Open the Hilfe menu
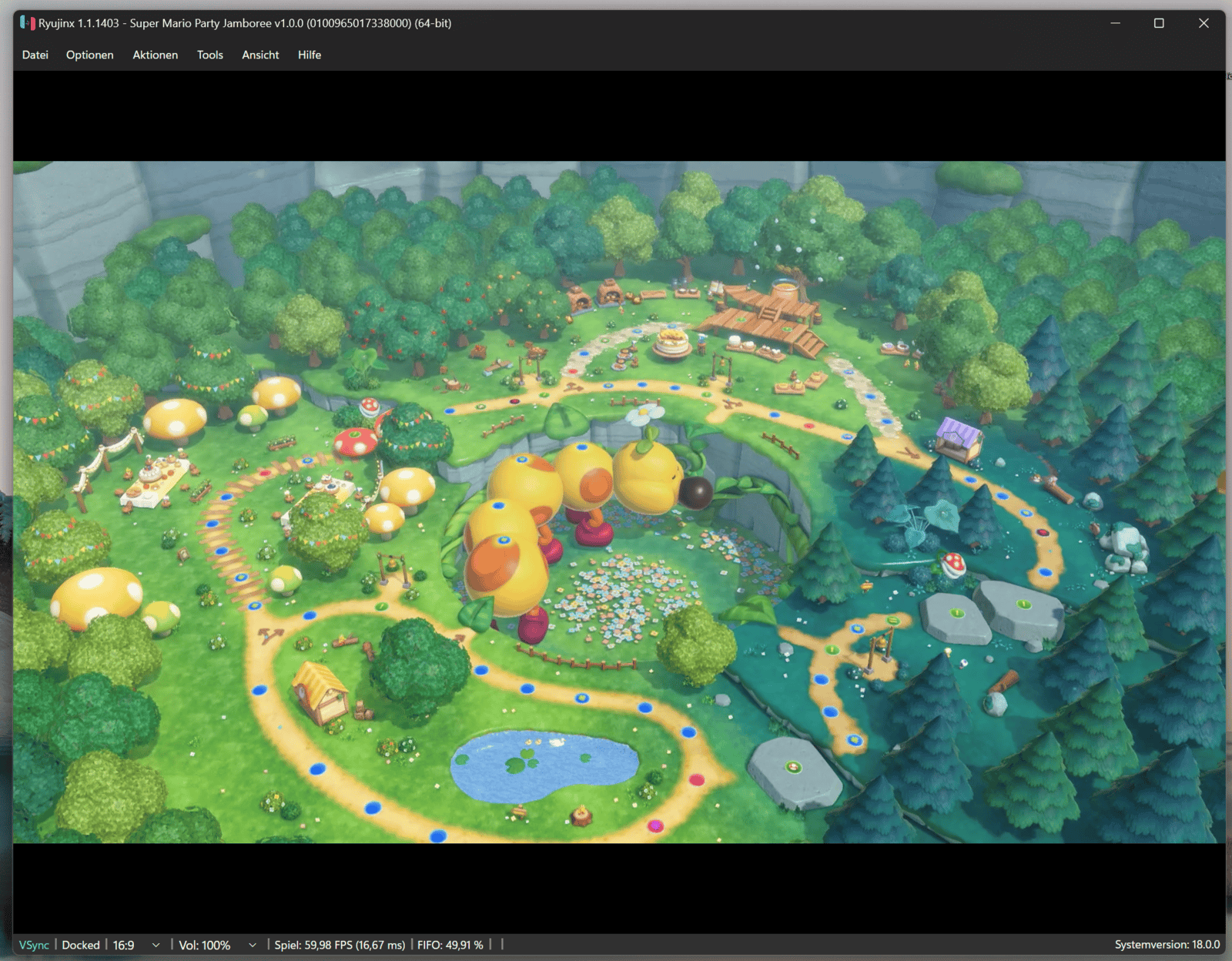This screenshot has height=961, width=1232. click(309, 55)
